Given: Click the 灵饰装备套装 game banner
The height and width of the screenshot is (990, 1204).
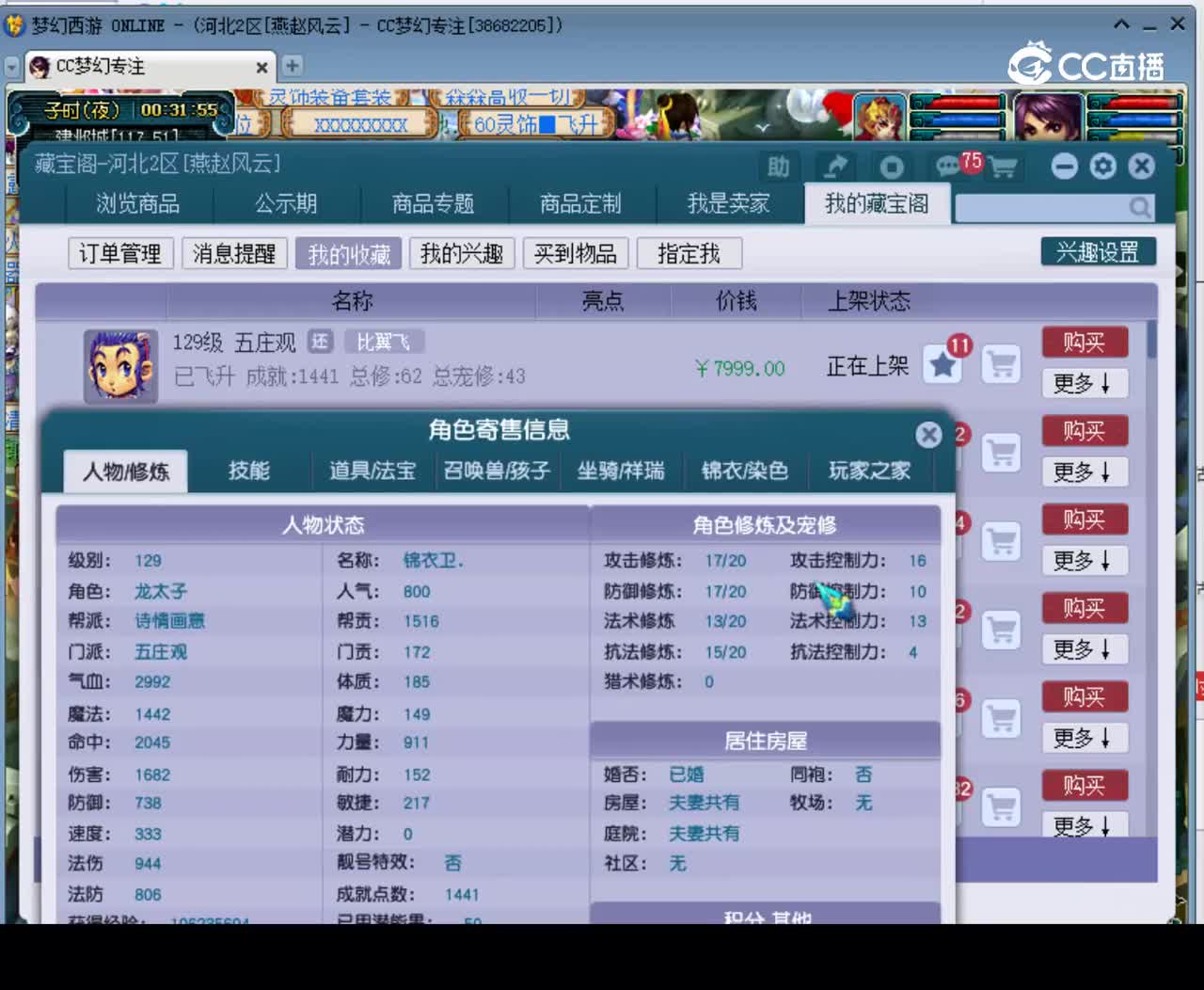Looking at the screenshot, I should [x=329, y=97].
